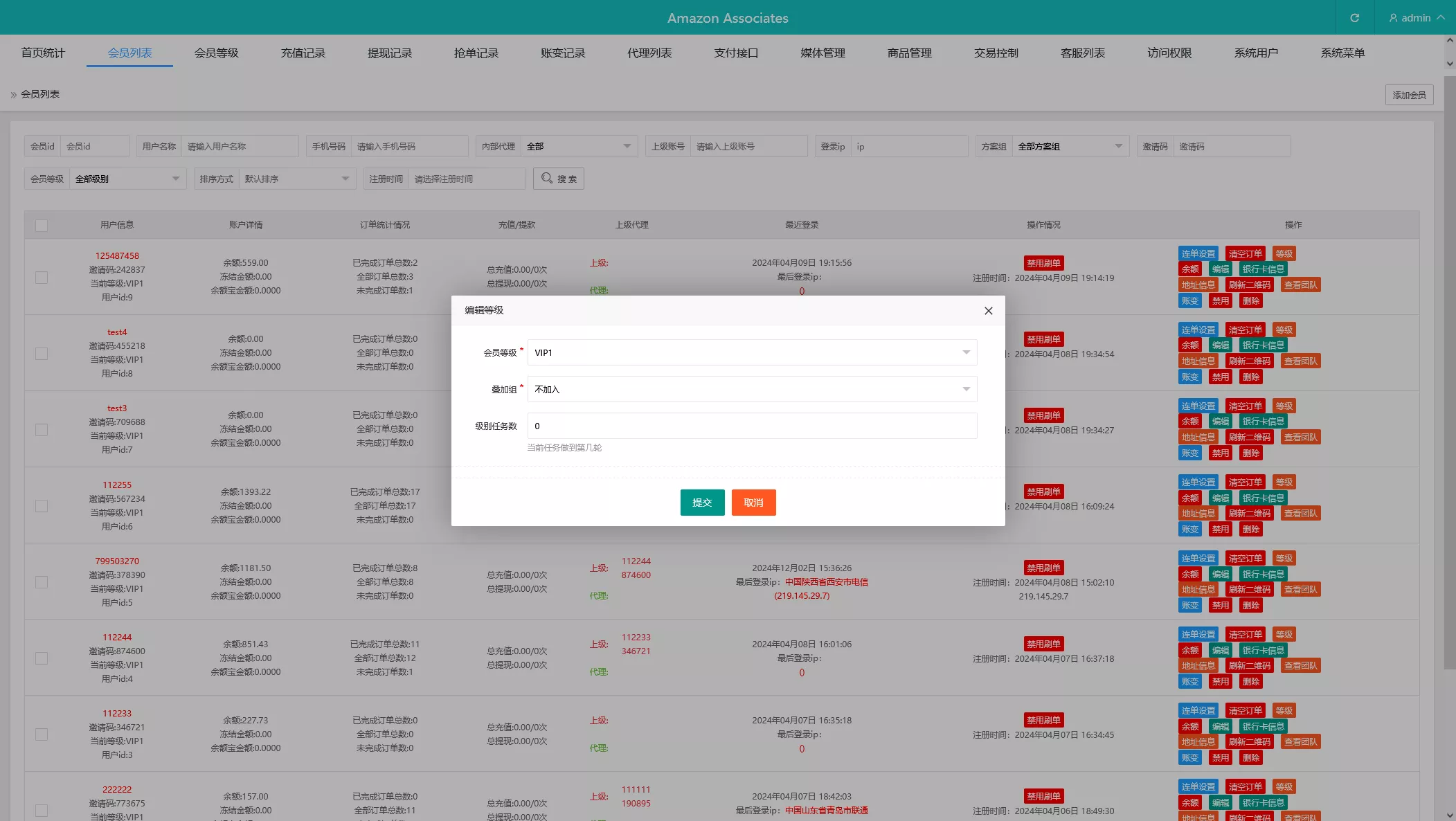Click the orange 取消 button
This screenshot has height=821, width=1456.
[753, 503]
